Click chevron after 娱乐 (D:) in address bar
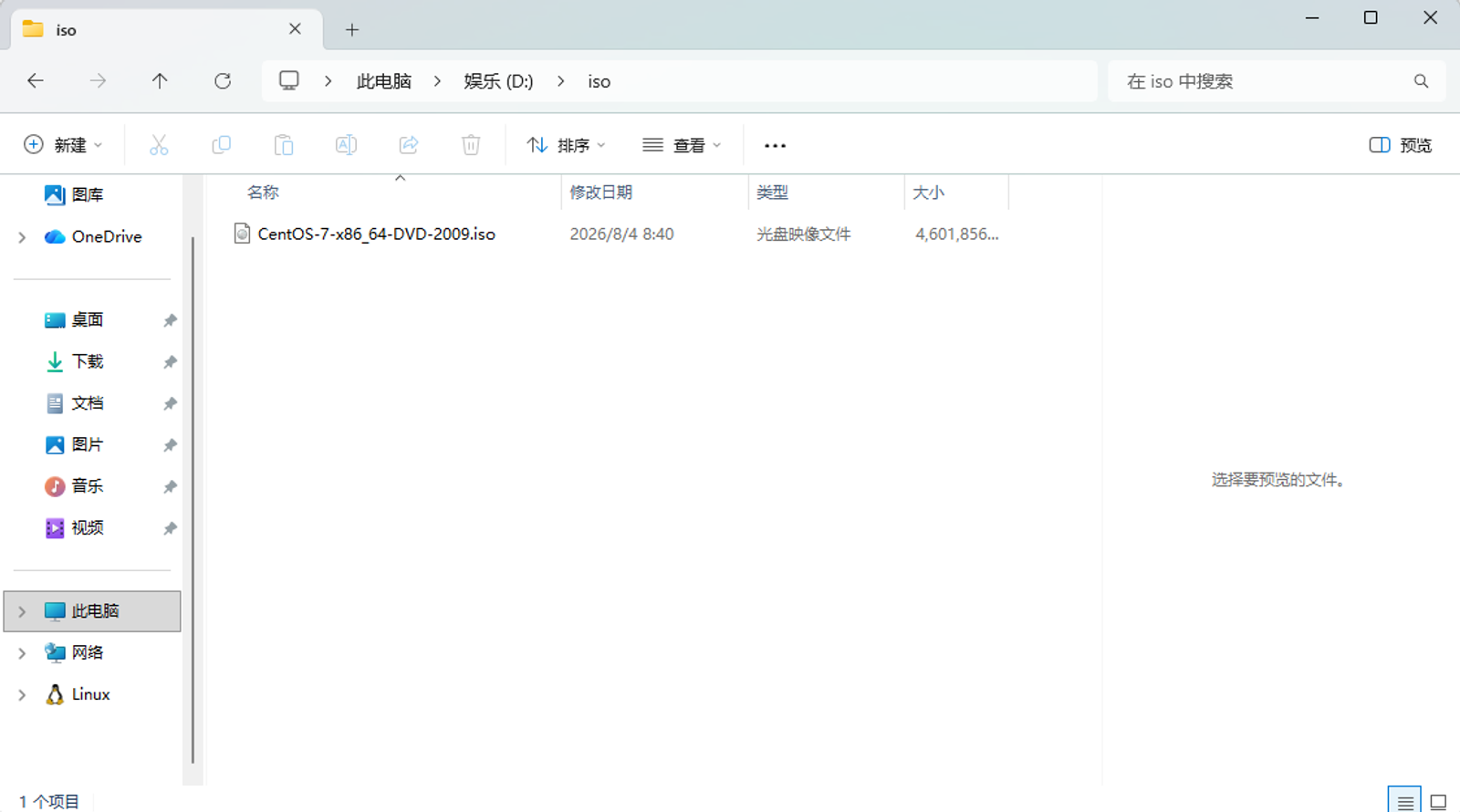1460x812 pixels. coord(560,81)
